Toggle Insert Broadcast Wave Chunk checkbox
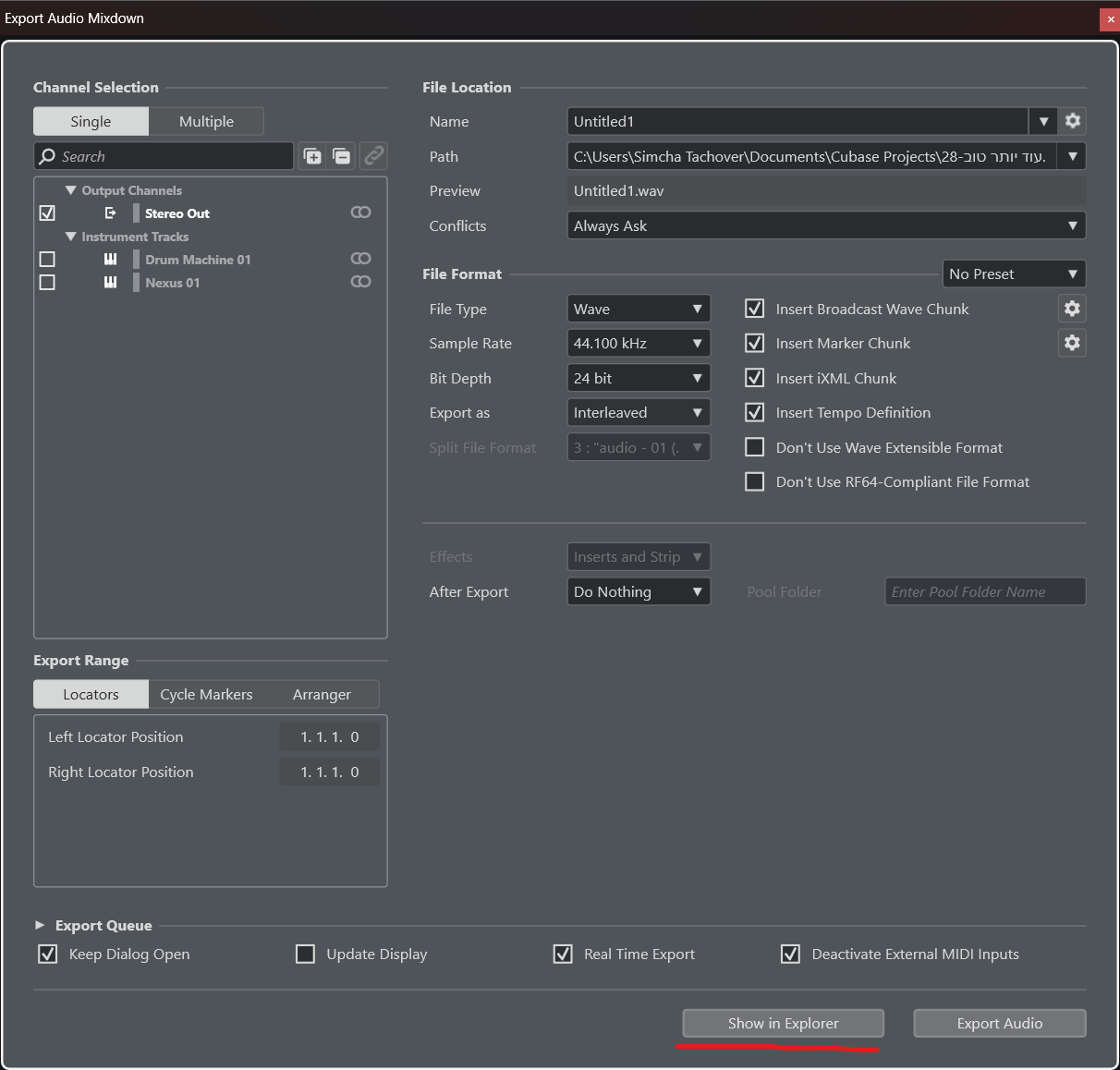The height and width of the screenshot is (1070, 1120). 755,309
